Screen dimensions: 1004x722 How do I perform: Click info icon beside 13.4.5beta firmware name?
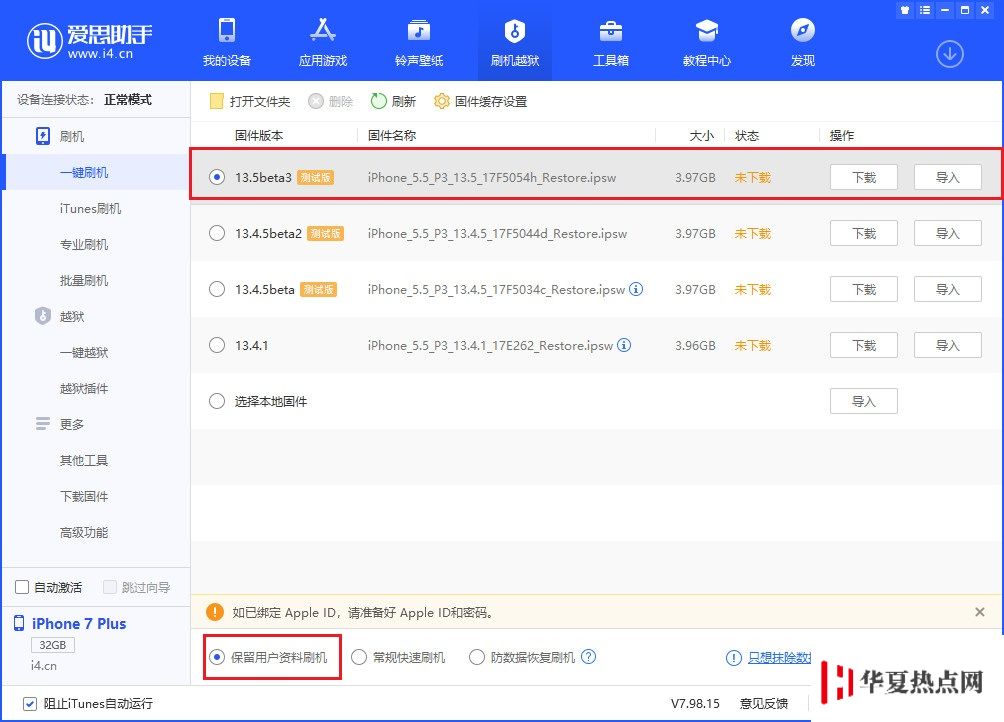click(636, 289)
